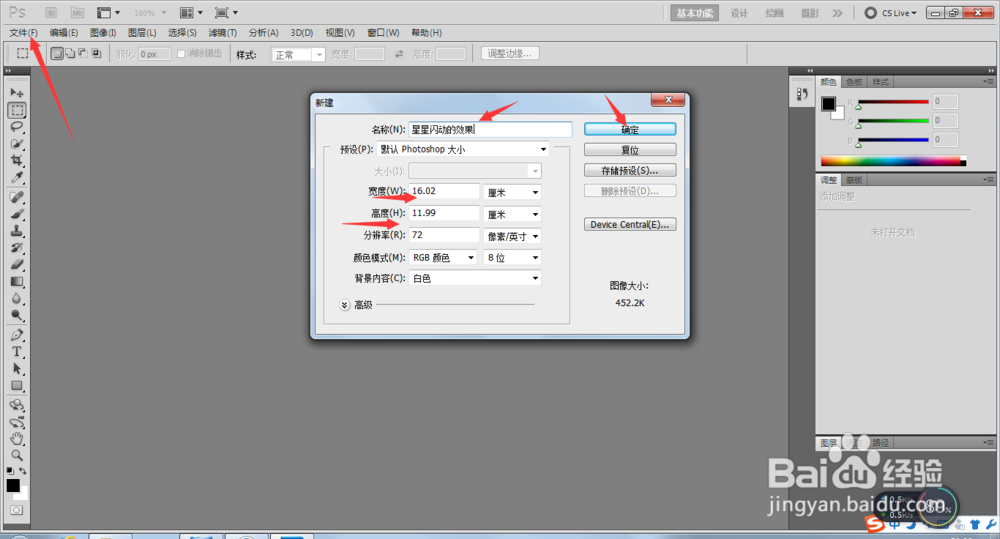The image size is (1000, 539).
Task: Click the 名称 name input field
Action: click(490, 129)
